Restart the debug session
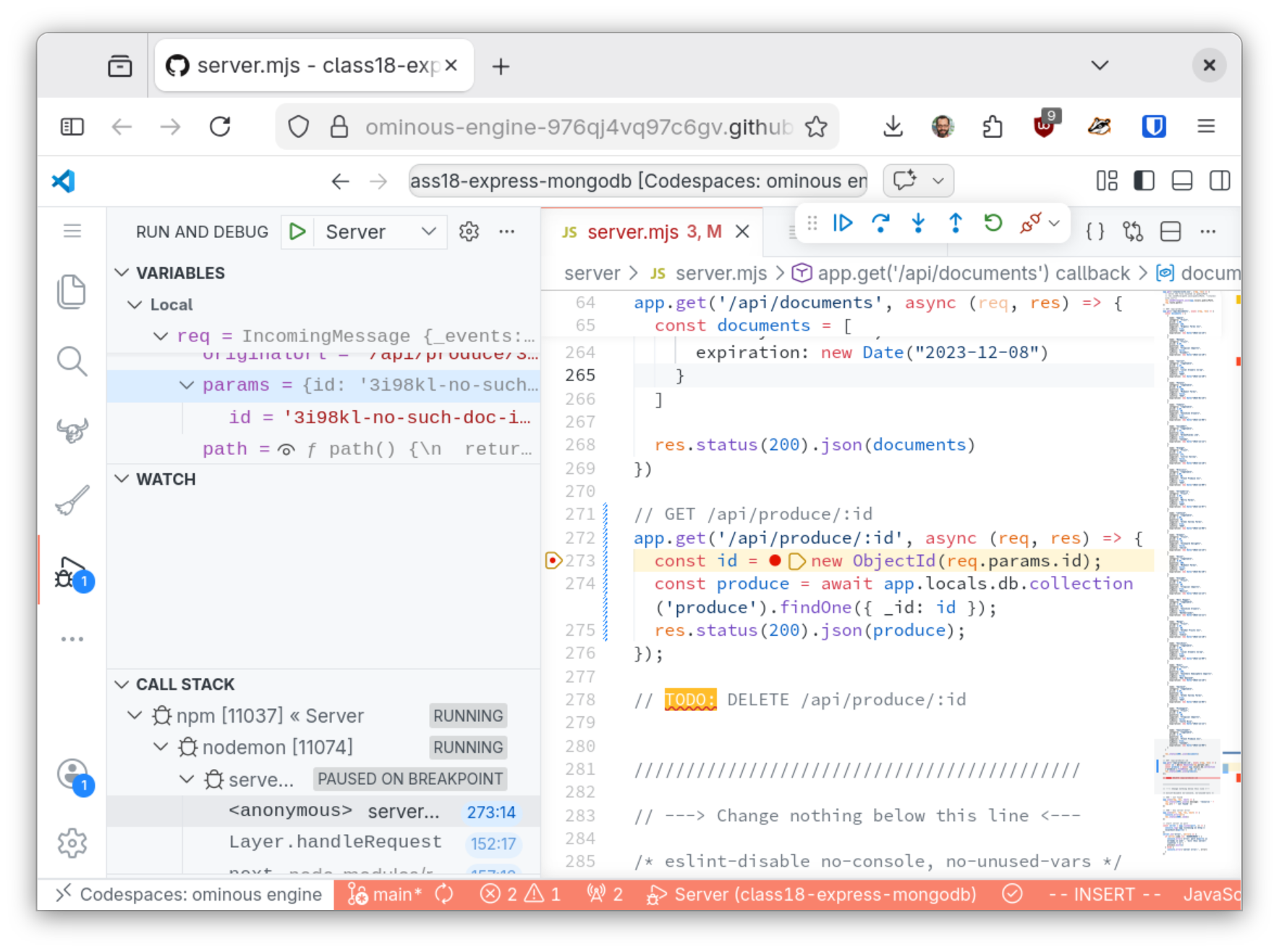 click(x=993, y=223)
